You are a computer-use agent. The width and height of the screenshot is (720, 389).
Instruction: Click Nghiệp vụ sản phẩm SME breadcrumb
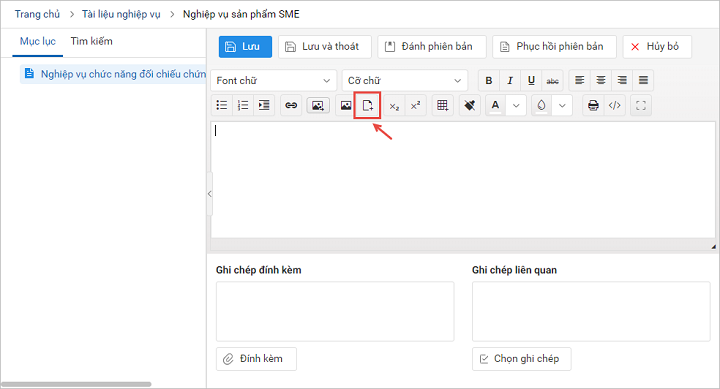241,14
